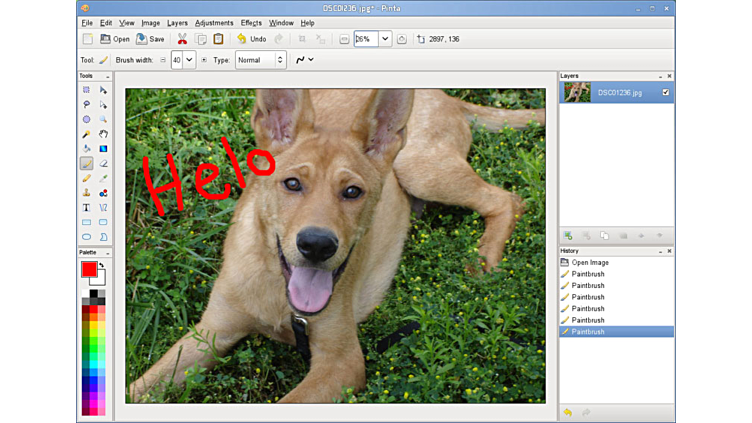
Task: Select the Eraser tool
Action: (103, 164)
